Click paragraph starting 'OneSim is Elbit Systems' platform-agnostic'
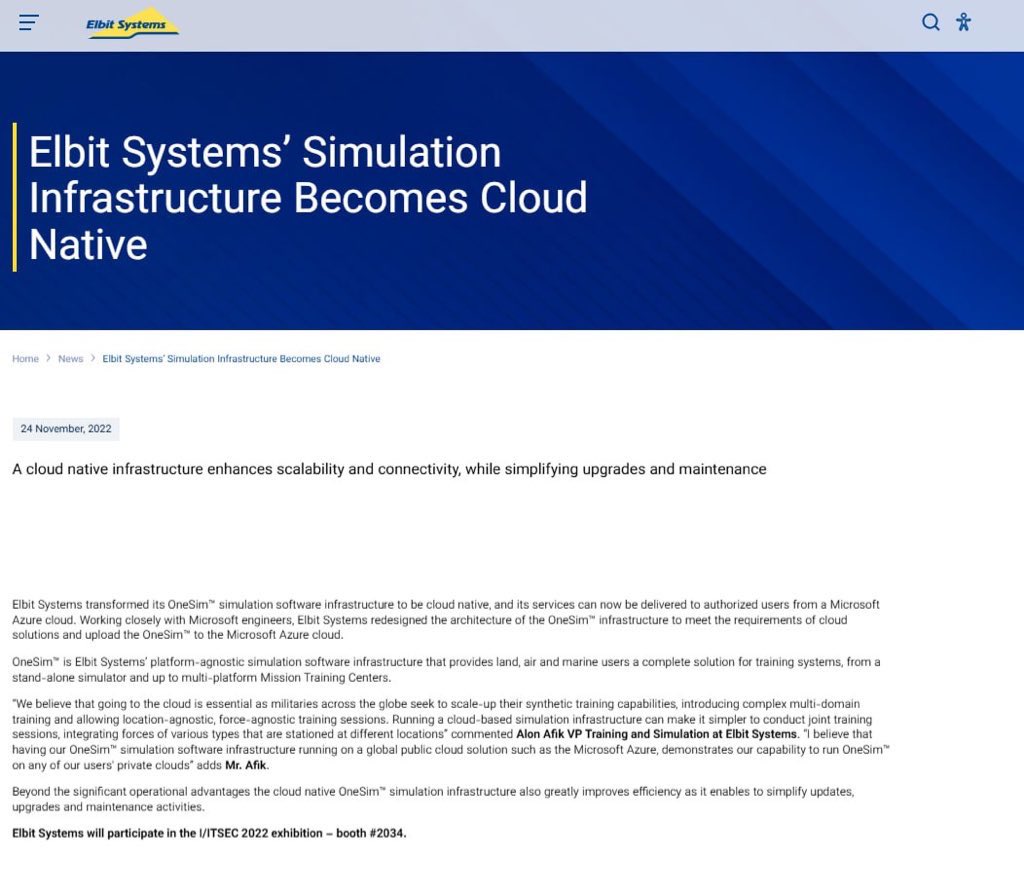This screenshot has height=895, width=1024. click(x=445, y=669)
